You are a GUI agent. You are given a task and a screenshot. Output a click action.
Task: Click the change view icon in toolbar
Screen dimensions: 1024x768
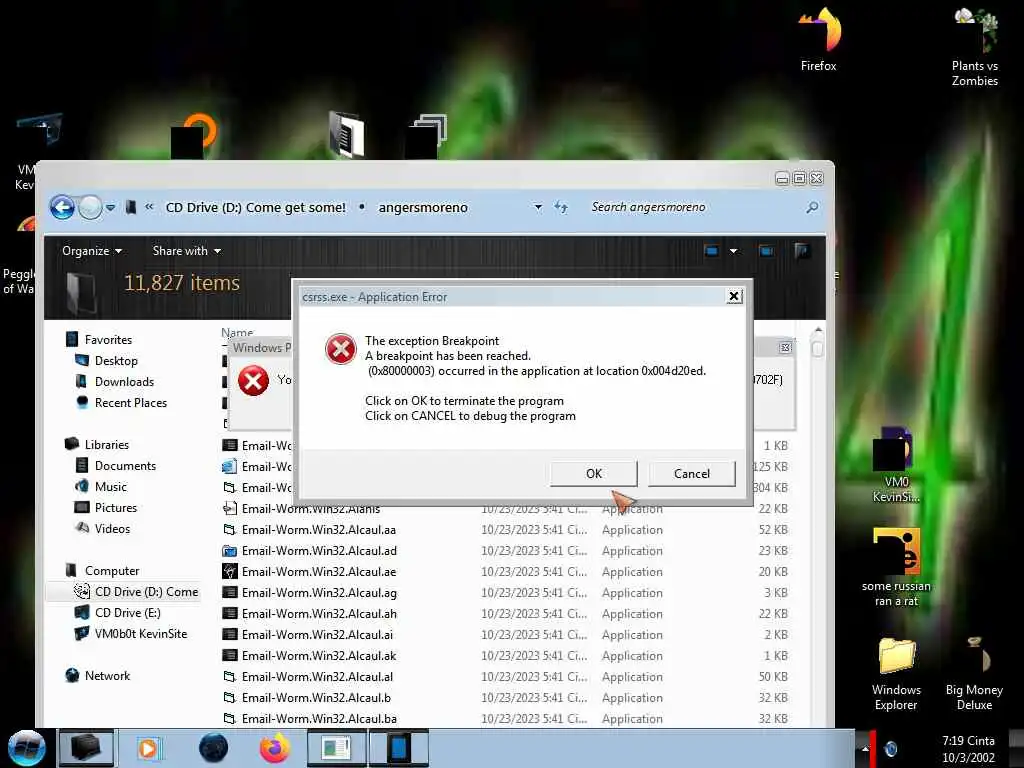[711, 251]
